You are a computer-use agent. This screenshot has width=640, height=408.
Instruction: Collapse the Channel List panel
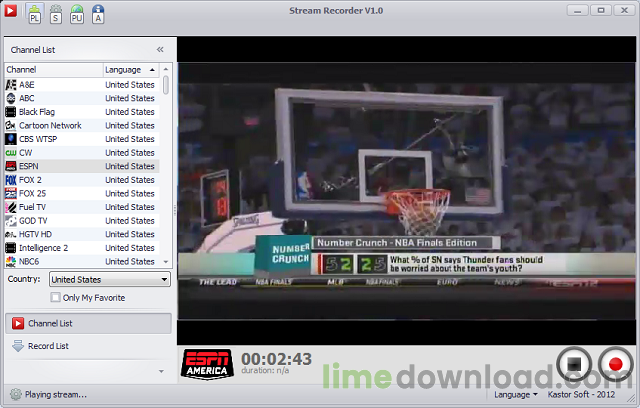click(x=160, y=48)
